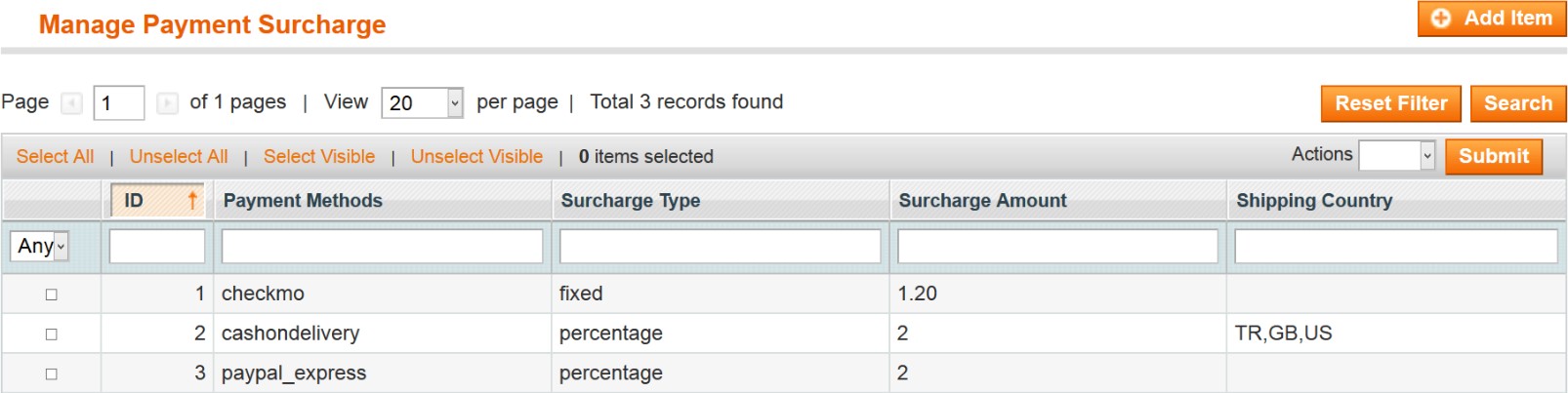The image size is (1568, 393).
Task: Sort by Payment Methods column header
Action: tap(303, 200)
